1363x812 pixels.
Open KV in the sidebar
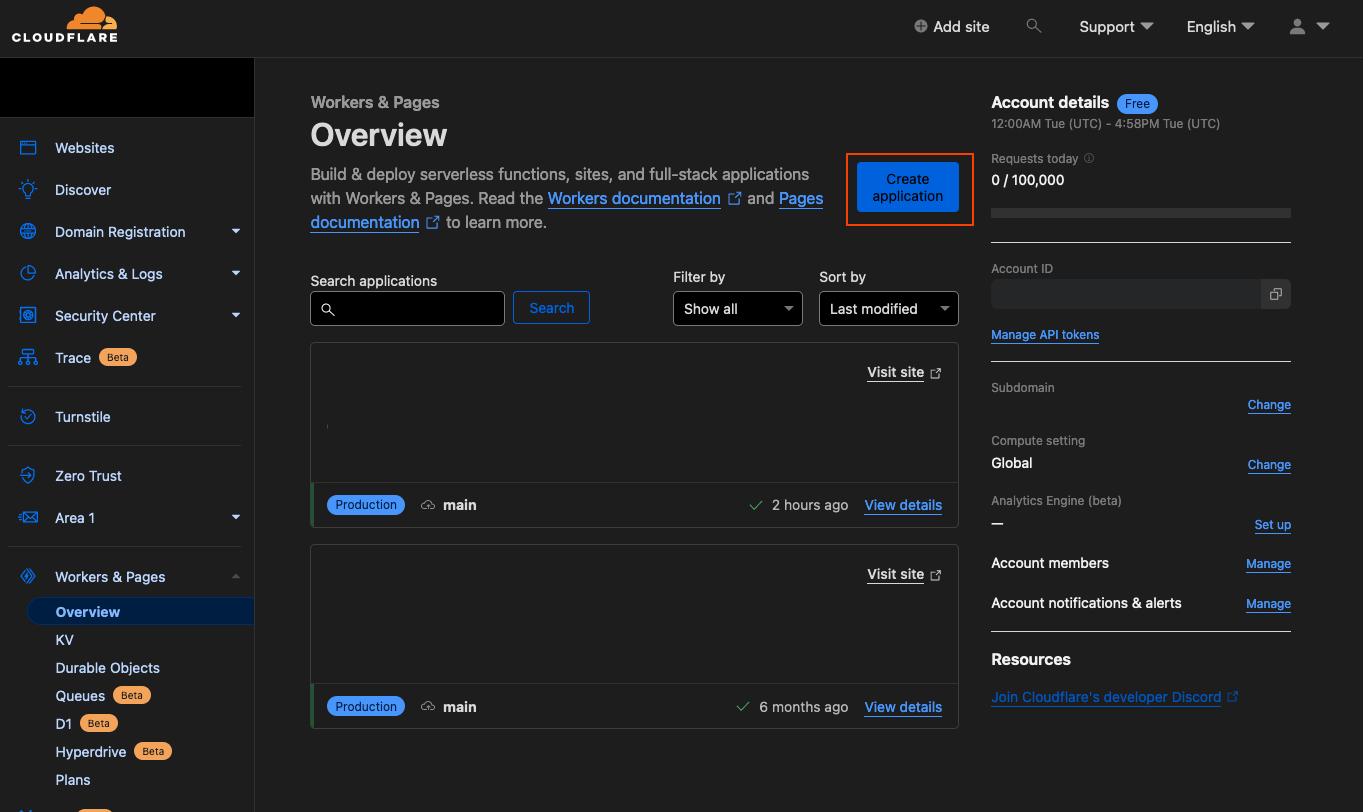64,640
